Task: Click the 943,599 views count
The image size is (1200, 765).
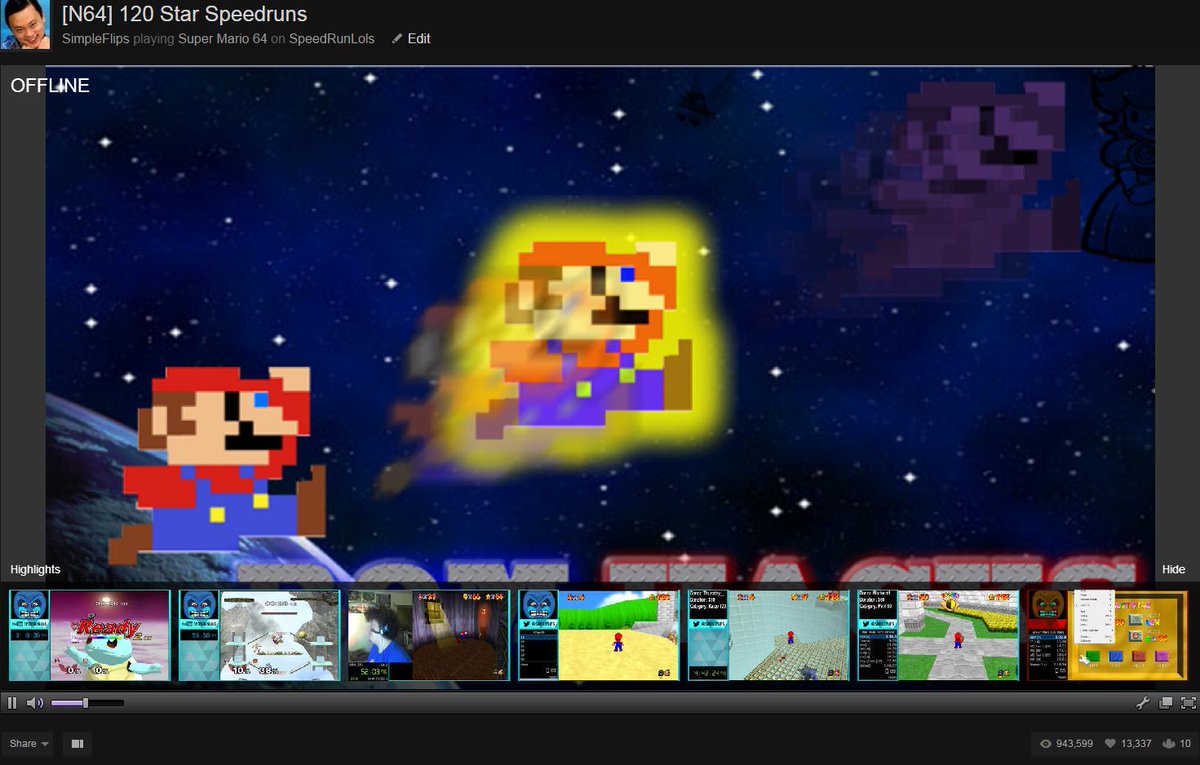Action: (x=1074, y=744)
